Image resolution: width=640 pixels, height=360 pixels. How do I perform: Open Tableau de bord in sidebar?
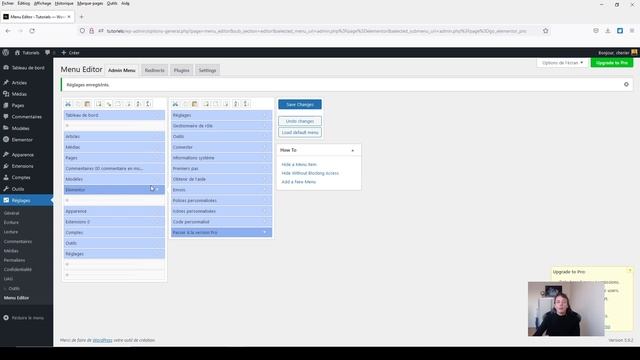[x=27, y=68]
